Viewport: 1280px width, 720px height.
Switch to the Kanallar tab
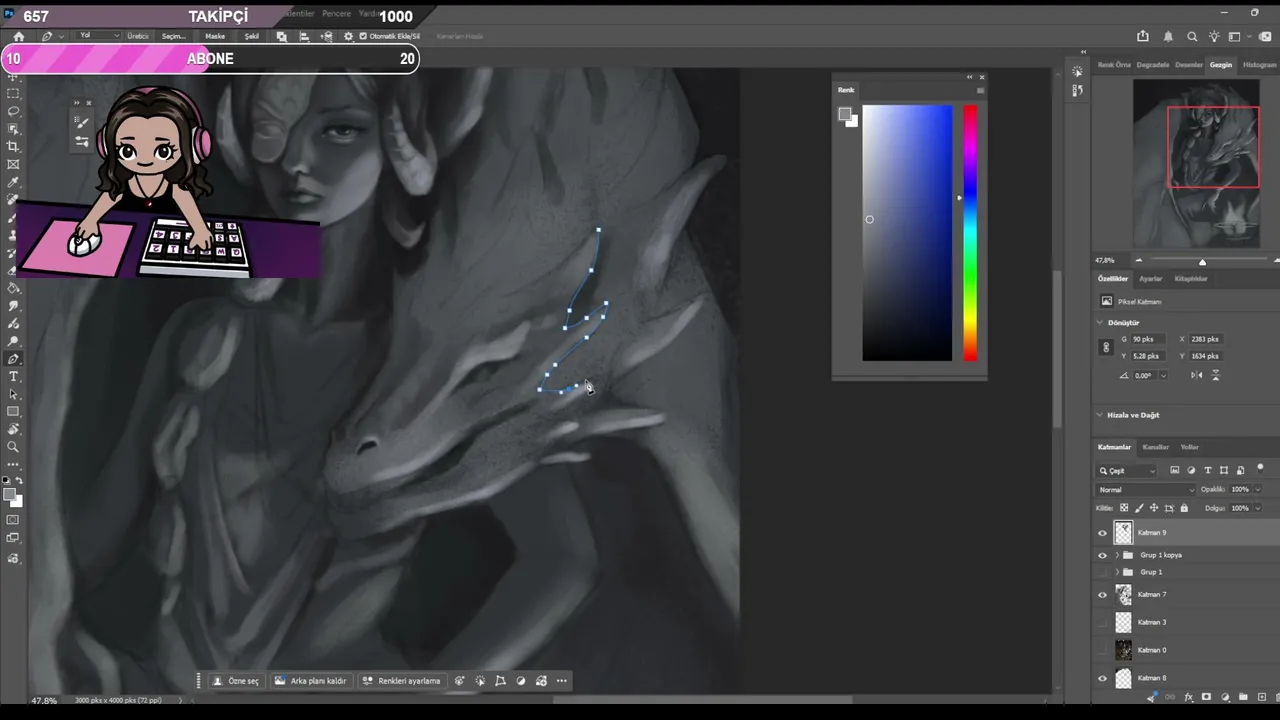pos(1156,447)
